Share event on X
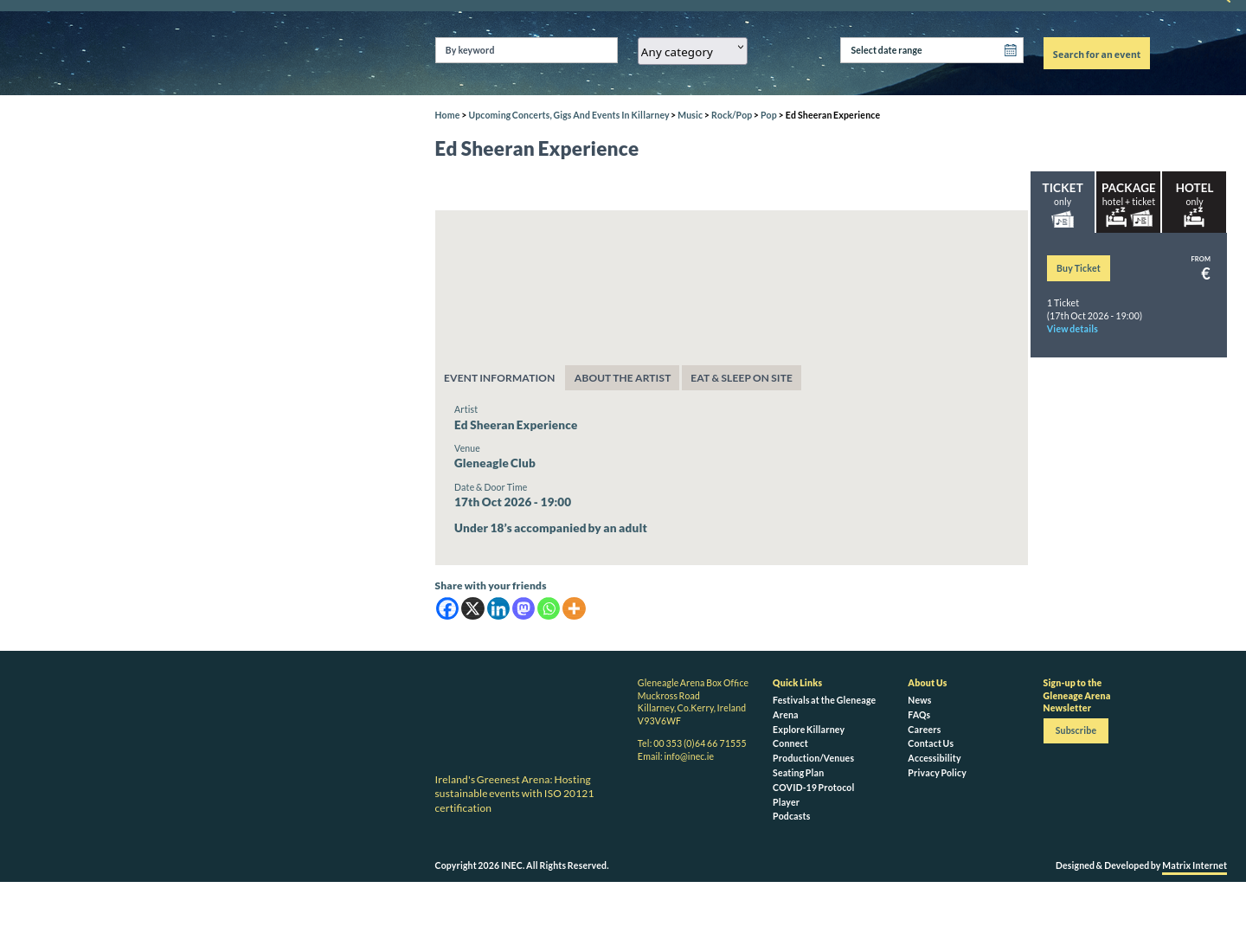Screen dimensions: 1246x952 [x=472, y=608]
